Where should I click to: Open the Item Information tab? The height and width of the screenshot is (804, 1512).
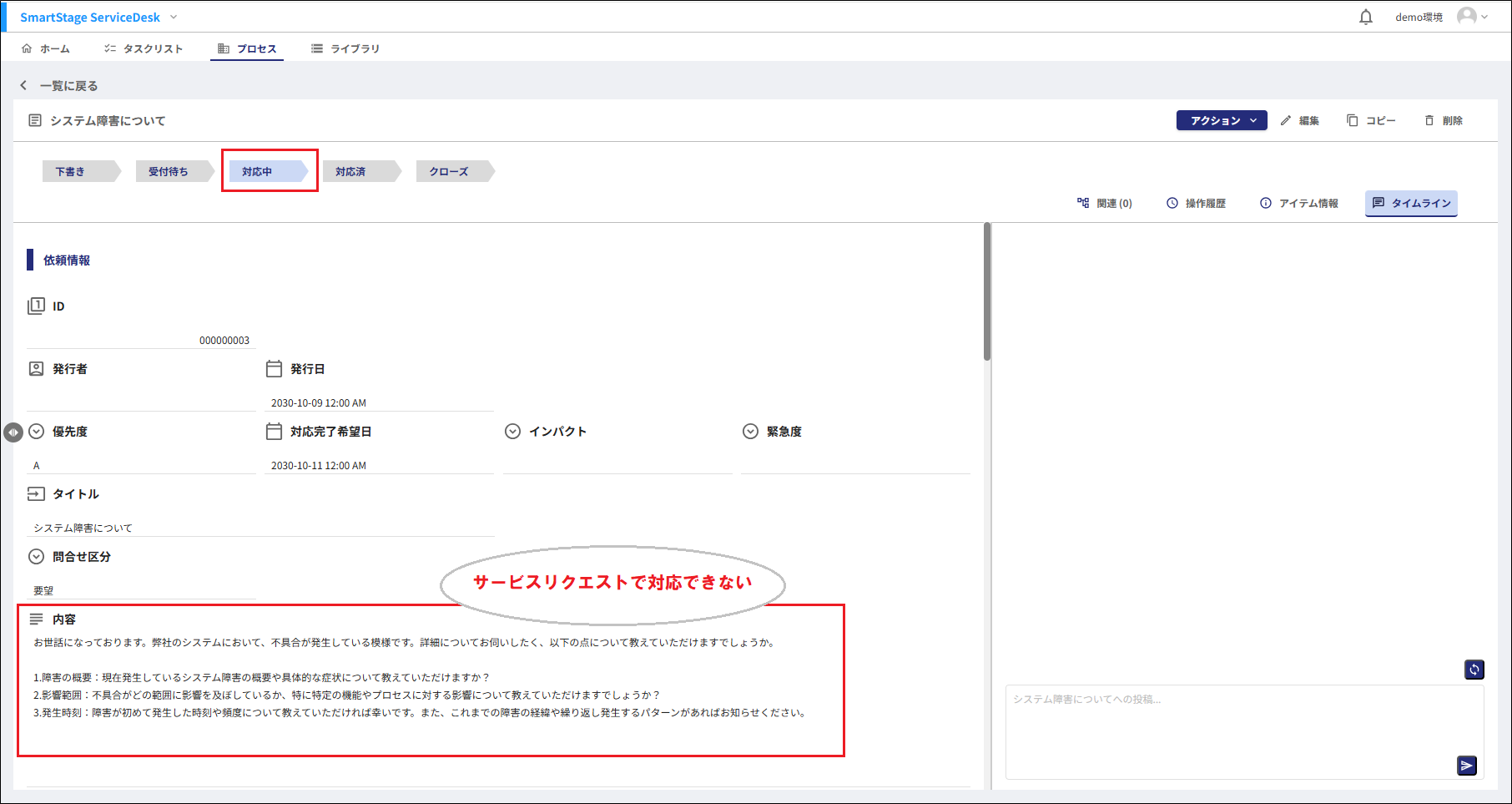(x=1299, y=204)
